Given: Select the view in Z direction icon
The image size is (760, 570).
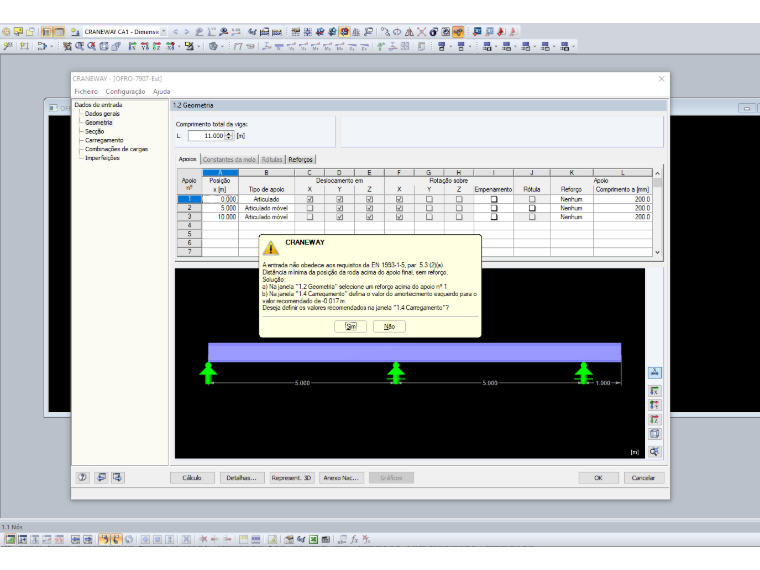Looking at the screenshot, I should (x=654, y=419).
